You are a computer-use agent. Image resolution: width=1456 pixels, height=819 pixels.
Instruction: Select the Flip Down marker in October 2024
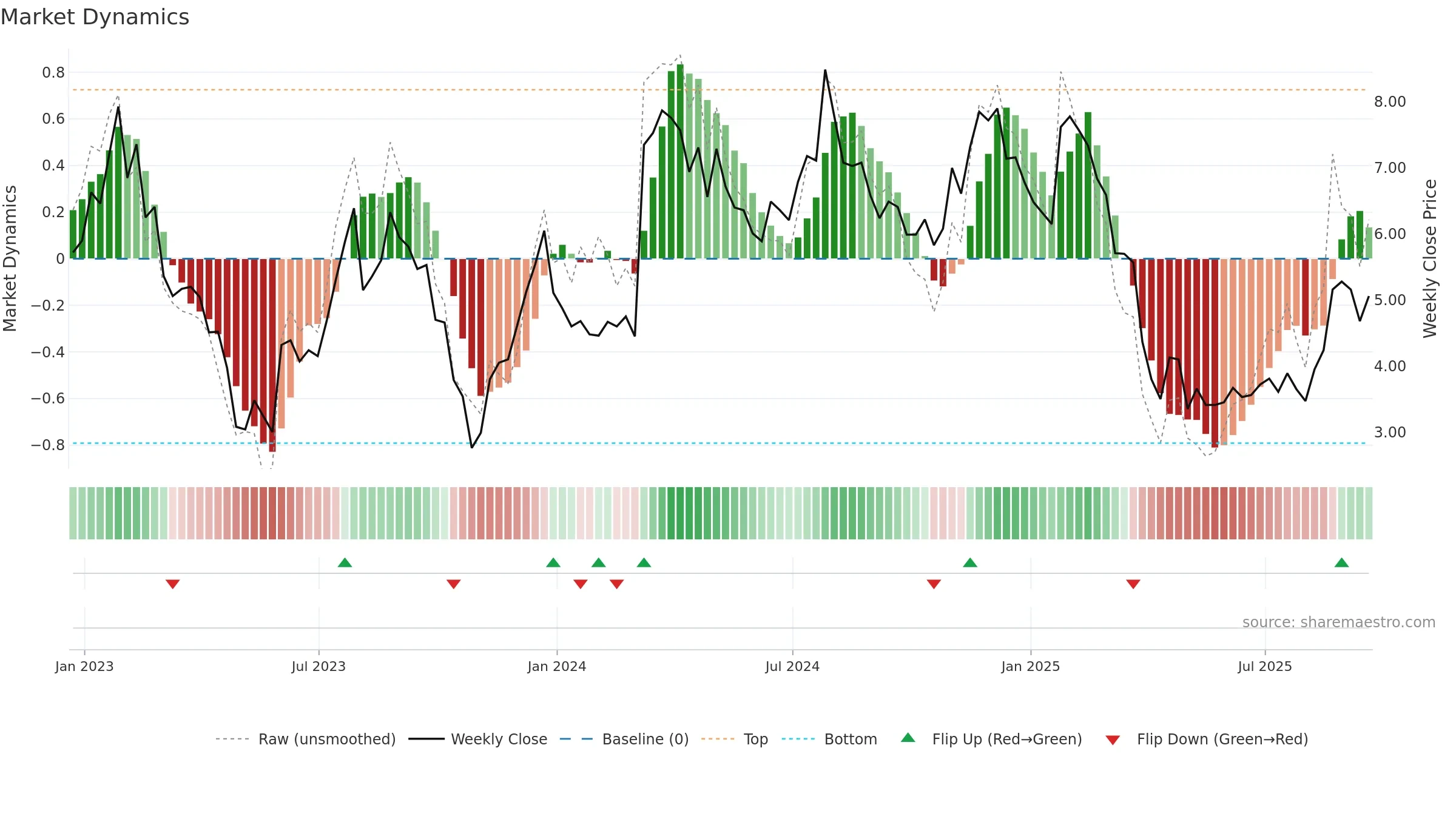tap(934, 584)
